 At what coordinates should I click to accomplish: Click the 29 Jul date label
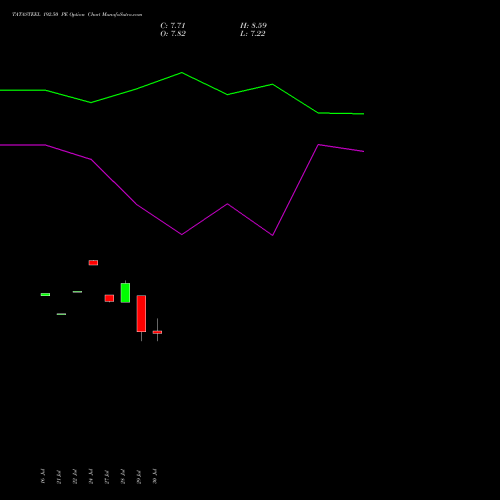point(139,477)
